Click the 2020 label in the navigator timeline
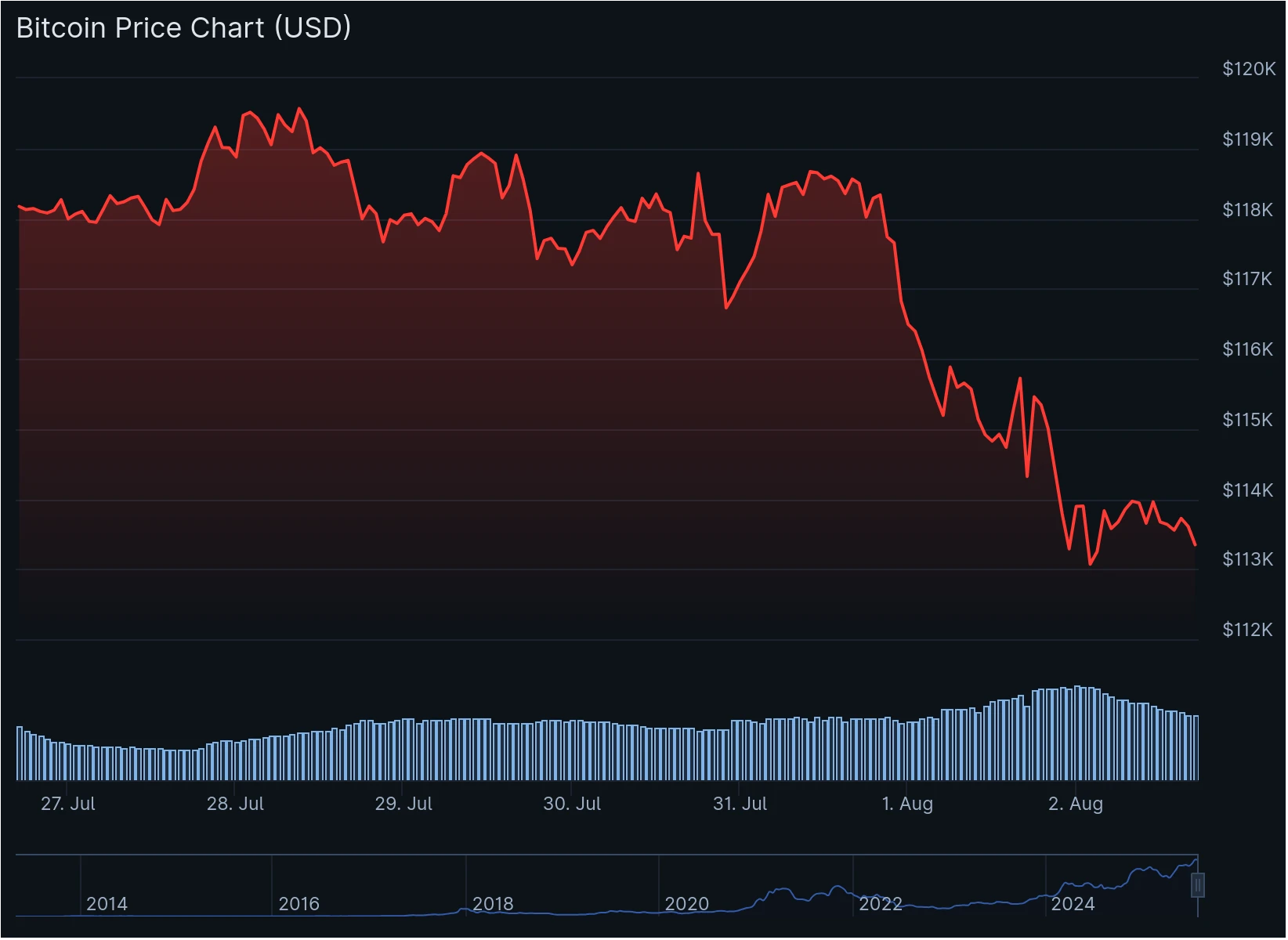 pyautogui.click(x=686, y=904)
